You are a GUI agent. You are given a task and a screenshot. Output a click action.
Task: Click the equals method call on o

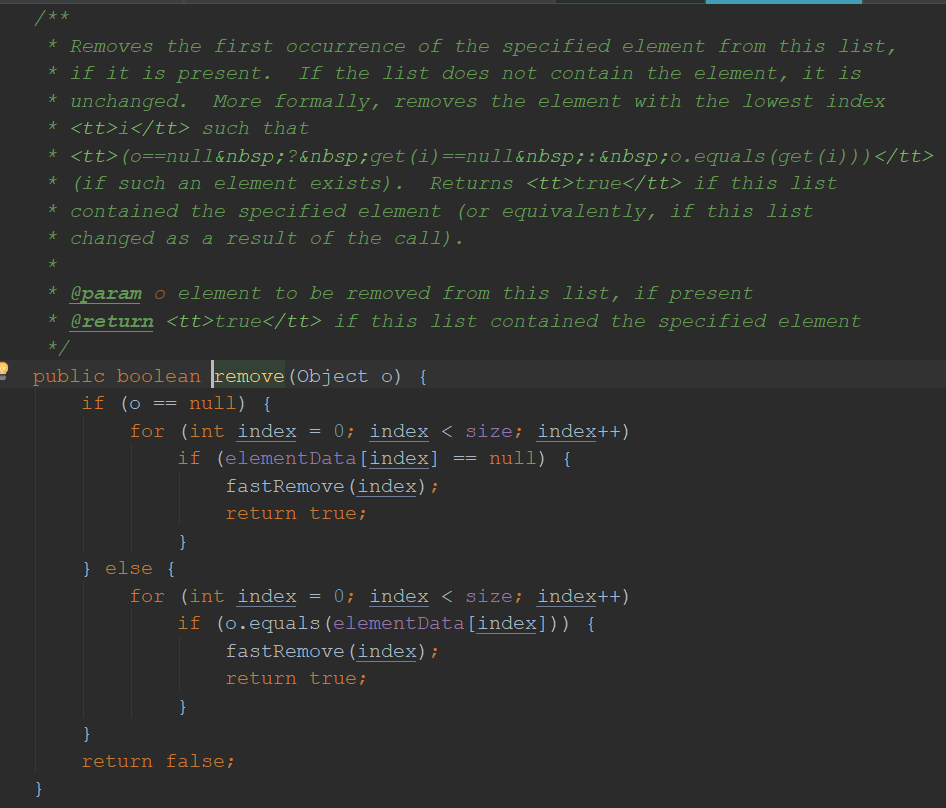click(284, 623)
